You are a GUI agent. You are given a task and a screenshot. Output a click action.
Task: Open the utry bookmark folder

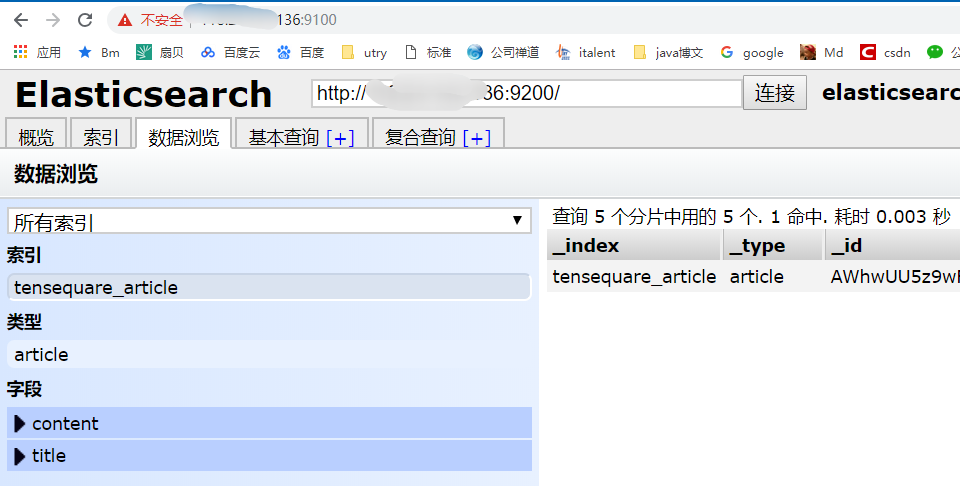(364, 53)
